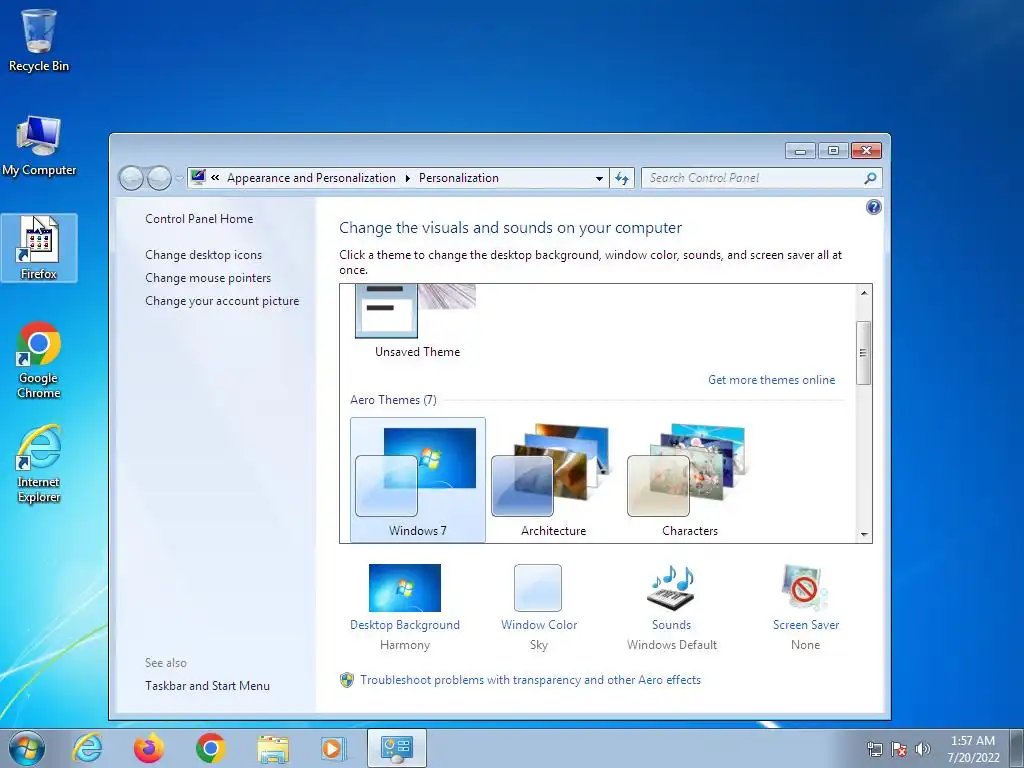
Task: Open Desktop Background settings icon
Action: [404, 588]
